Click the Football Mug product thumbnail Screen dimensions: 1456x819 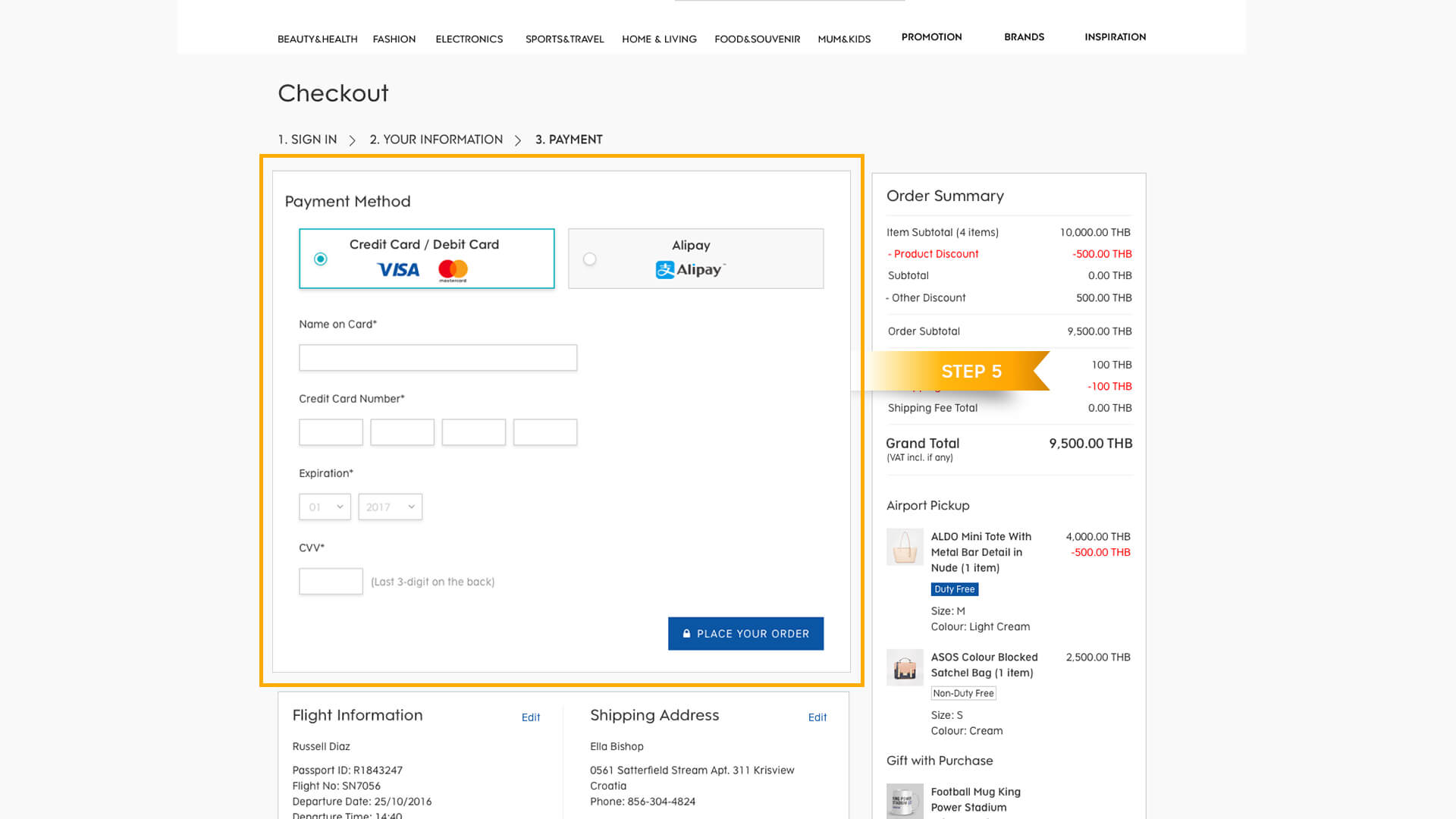[905, 801]
